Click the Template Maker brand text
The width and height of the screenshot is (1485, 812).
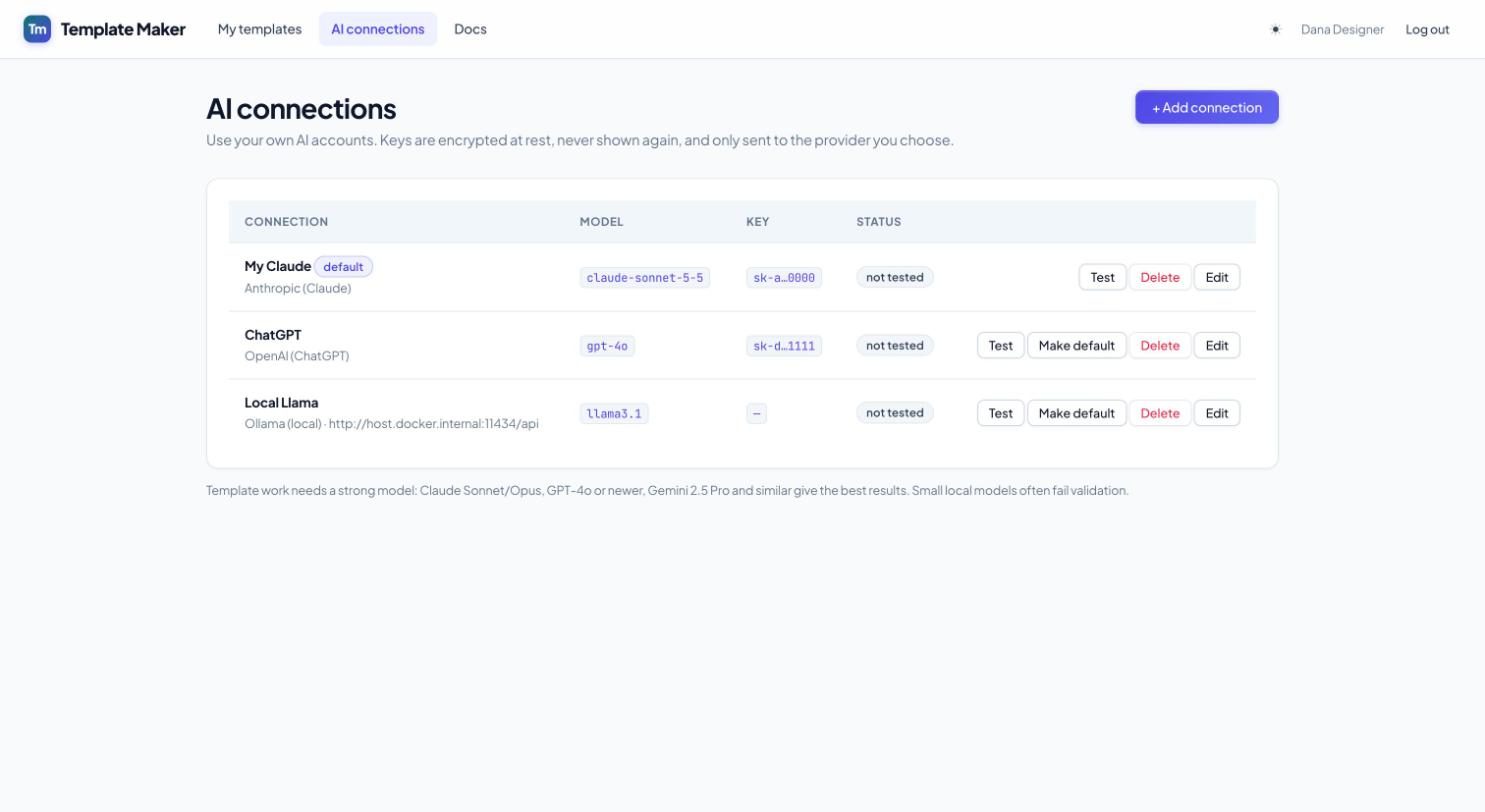pos(123,29)
